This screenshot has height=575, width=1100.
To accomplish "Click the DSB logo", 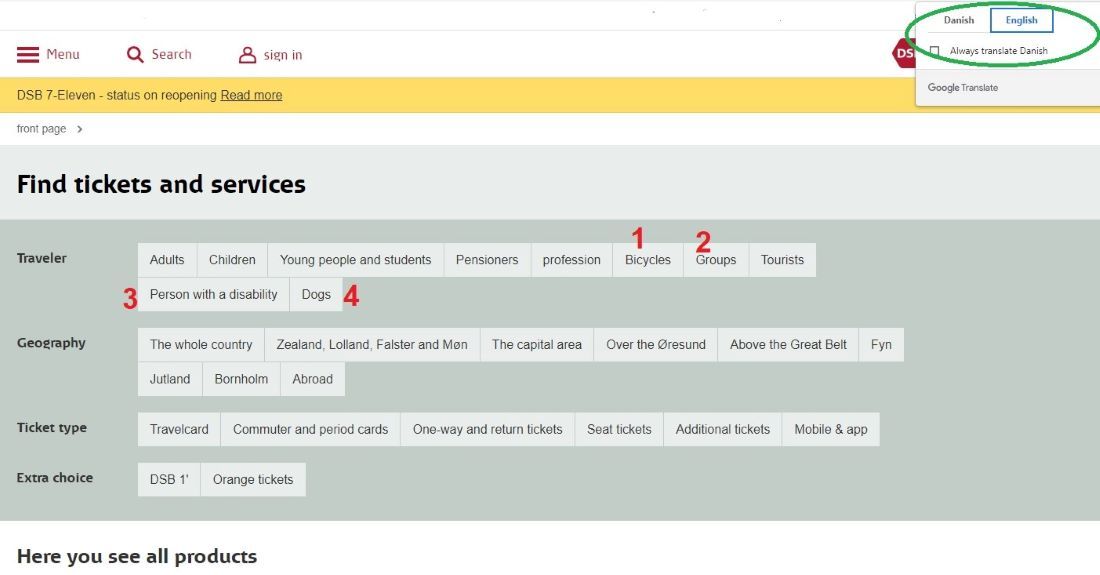I will [x=904, y=53].
